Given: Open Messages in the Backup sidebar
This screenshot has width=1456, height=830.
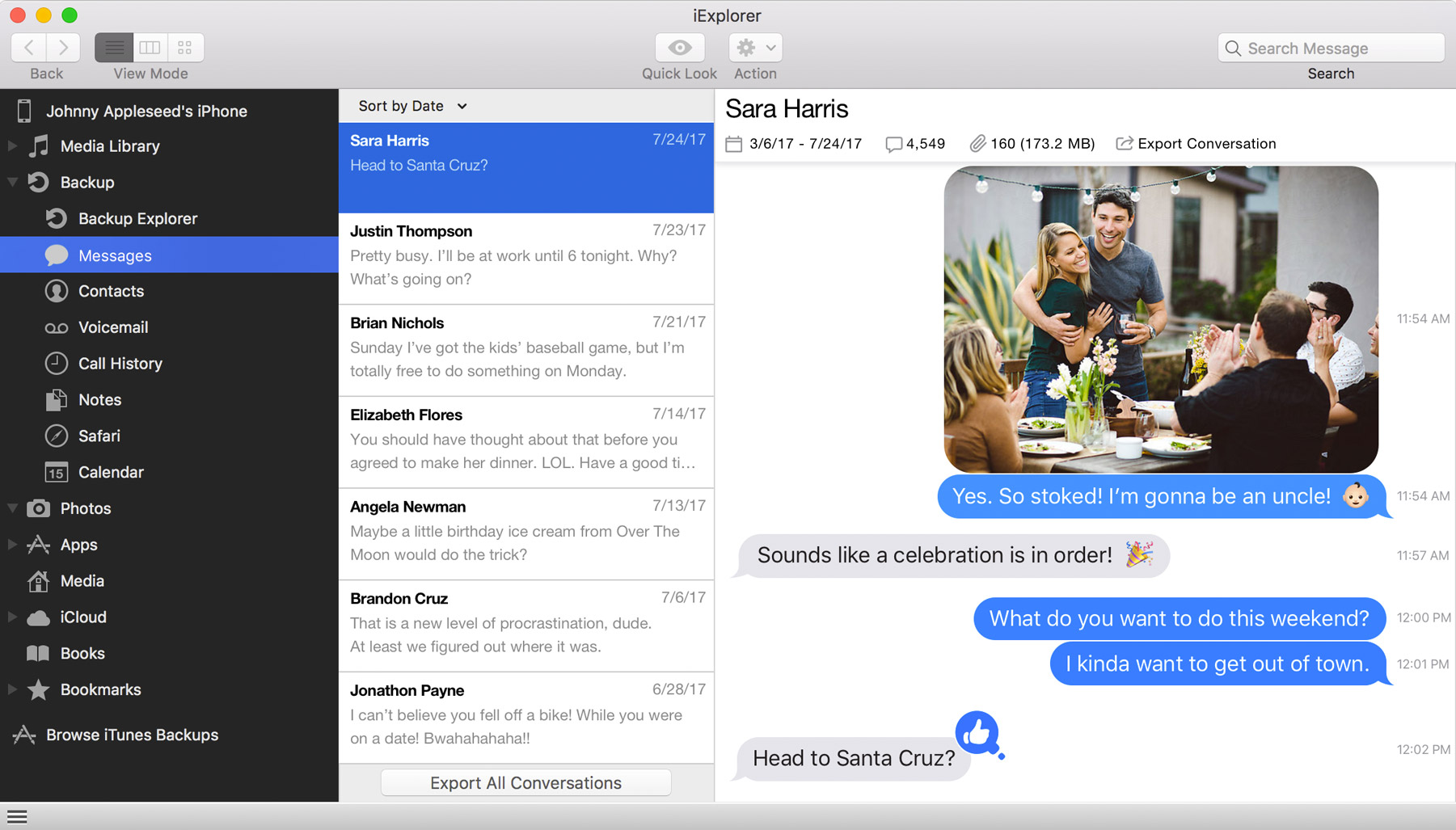Looking at the screenshot, I should pos(114,255).
